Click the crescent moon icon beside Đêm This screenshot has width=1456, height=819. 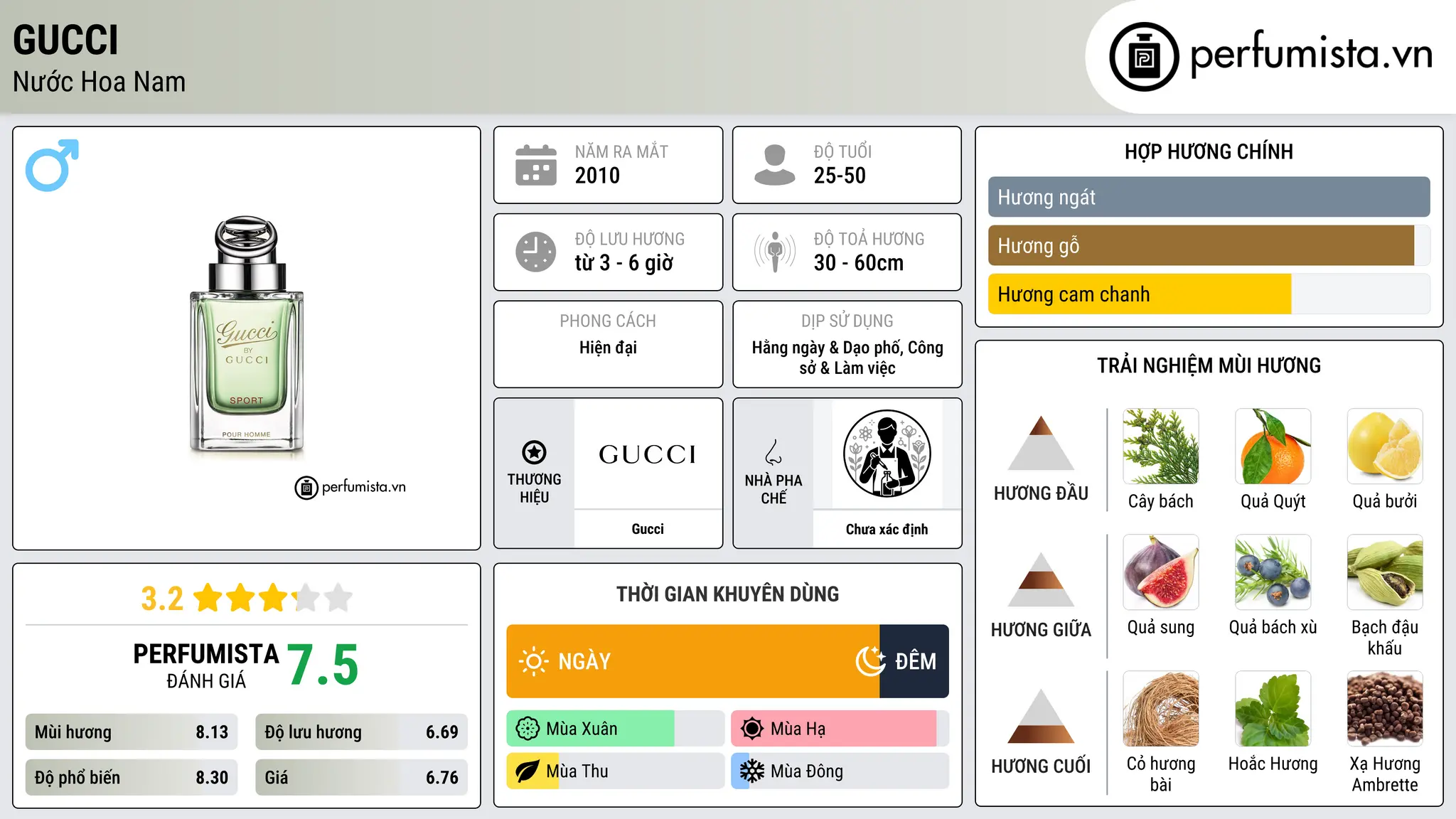pyautogui.click(x=870, y=661)
